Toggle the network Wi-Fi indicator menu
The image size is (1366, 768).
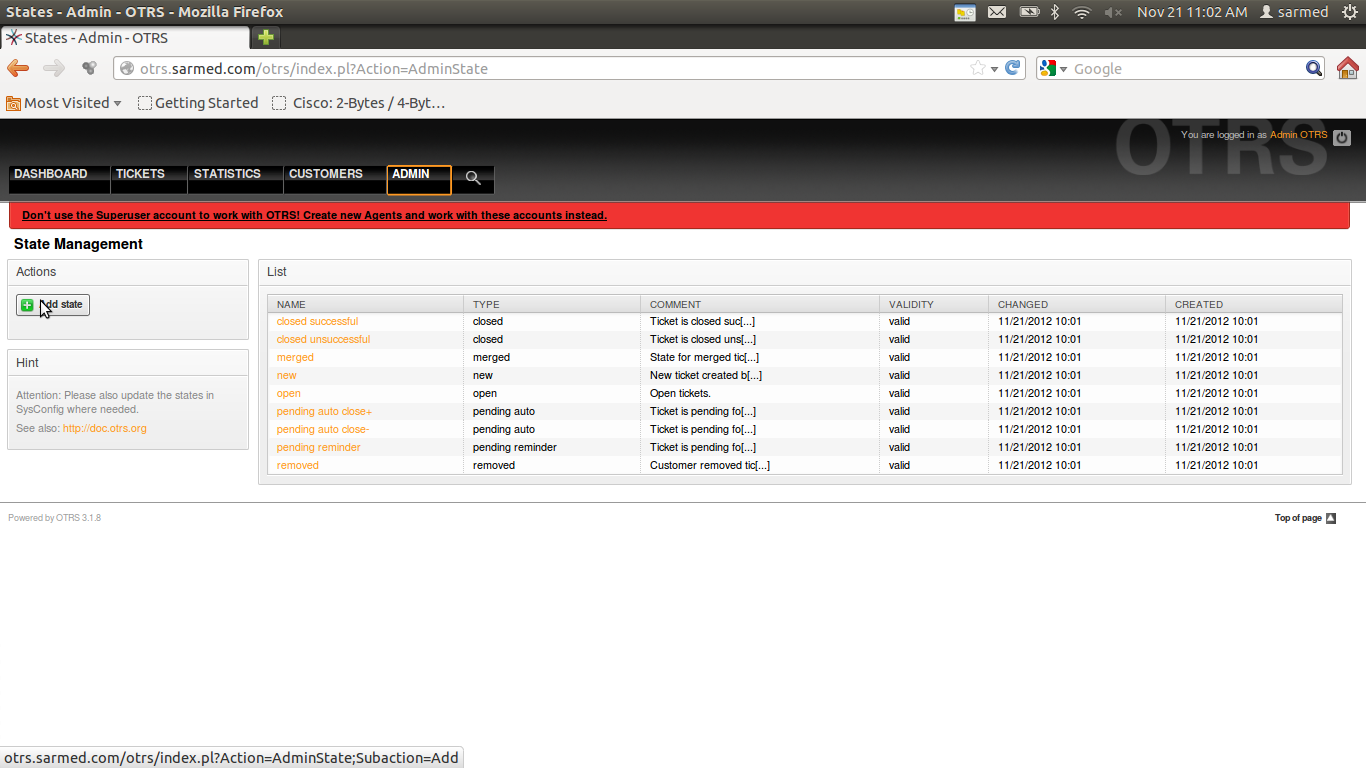coord(1081,12)
